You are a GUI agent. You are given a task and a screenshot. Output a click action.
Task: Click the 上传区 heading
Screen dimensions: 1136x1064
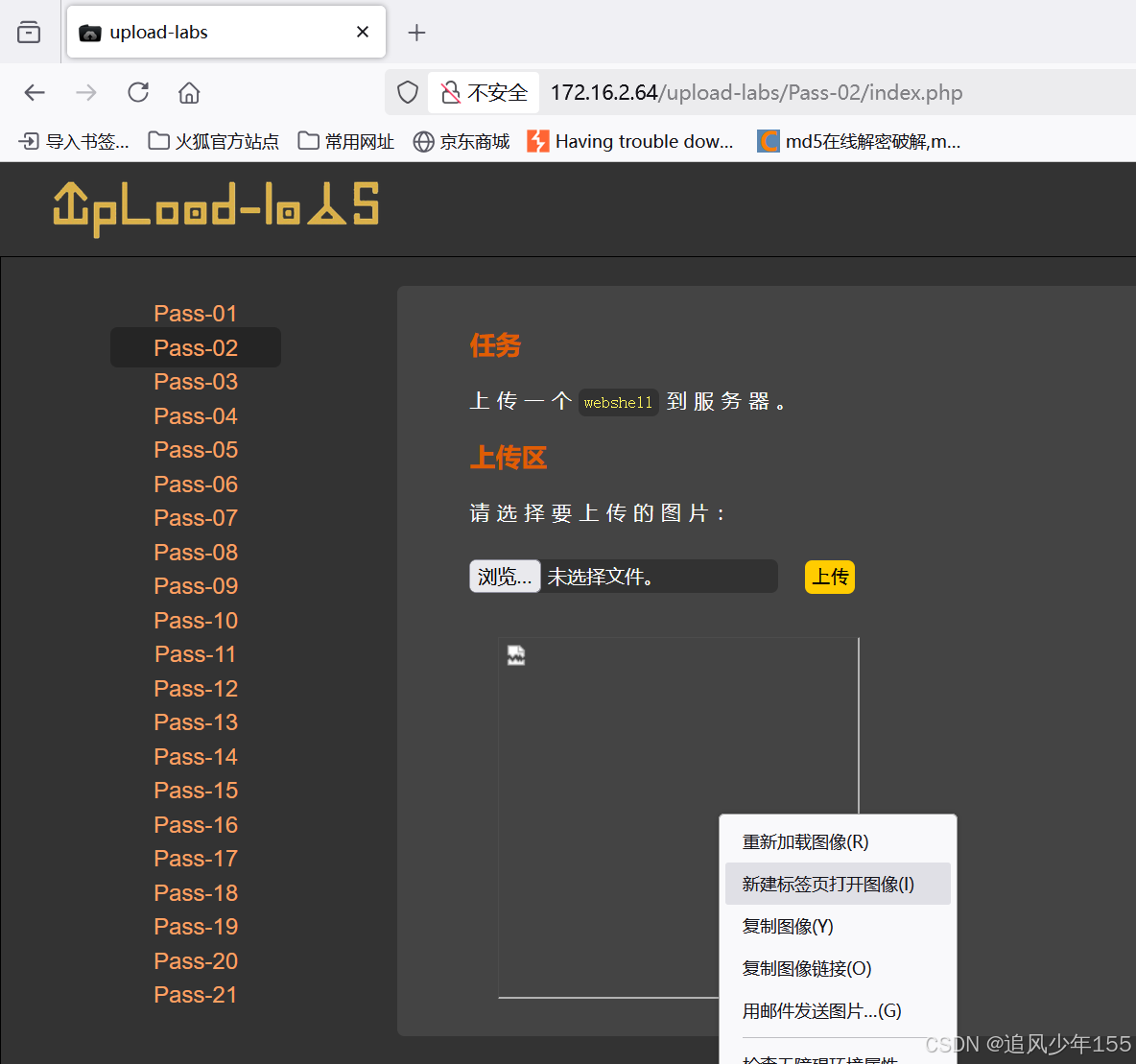point(508,458)
